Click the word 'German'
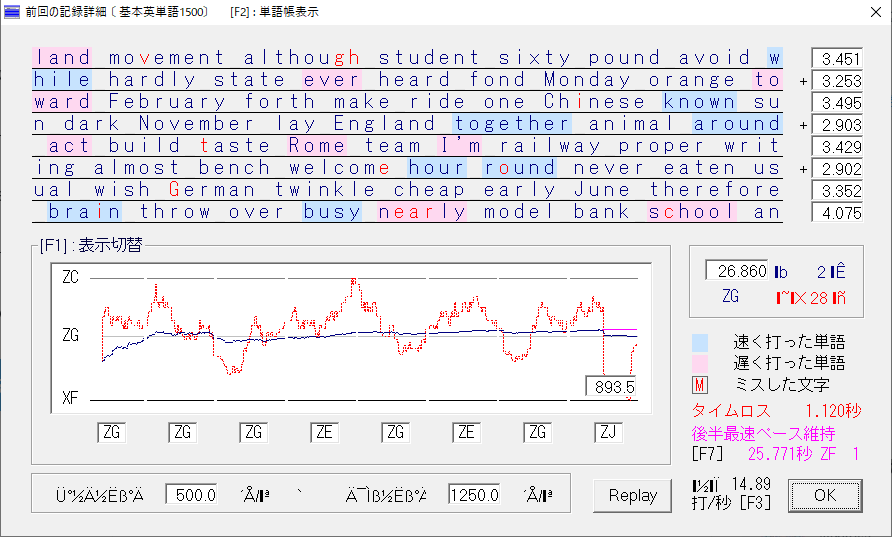 tap(212, 189)
